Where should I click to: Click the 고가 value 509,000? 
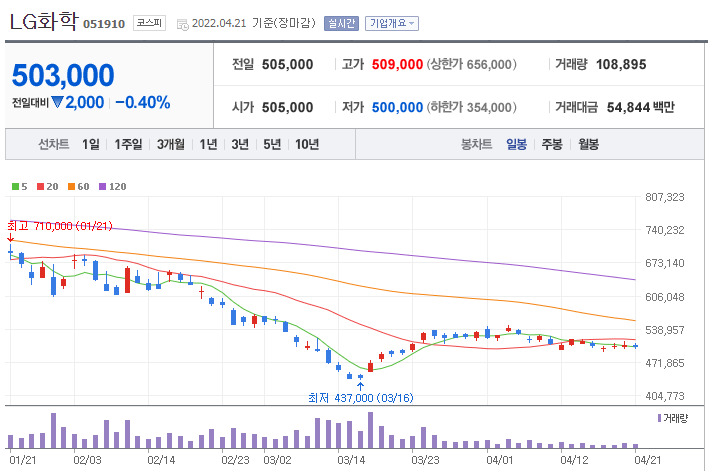point(397,65)
